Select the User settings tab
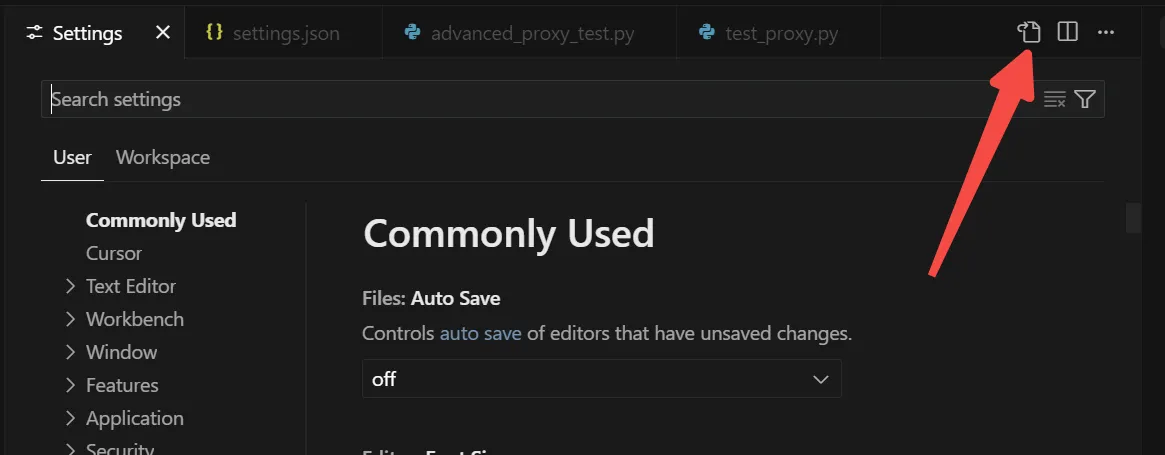This screenshot has width=1165, height=455. coord(72,158)
